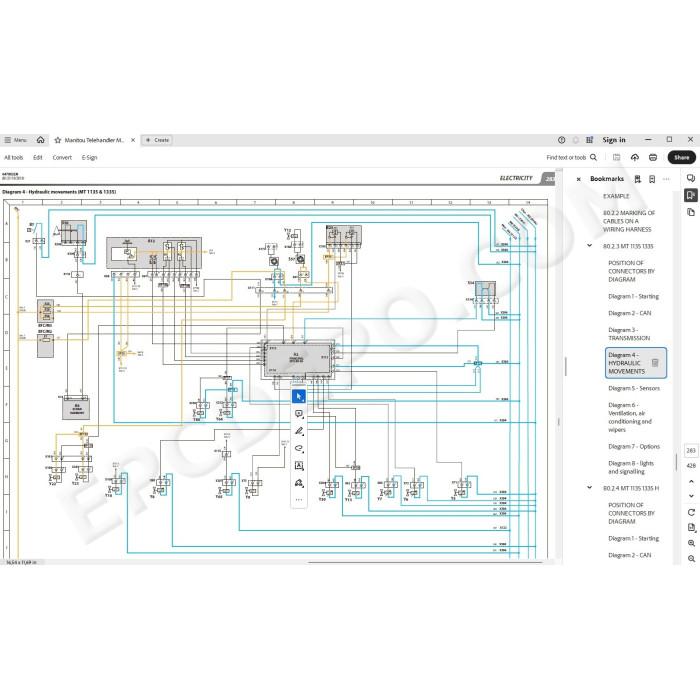Select the 80.2.3 MT 1135 1335 bookmark text
Viewport: 700px width, 700px height.
tap(628, 246)
